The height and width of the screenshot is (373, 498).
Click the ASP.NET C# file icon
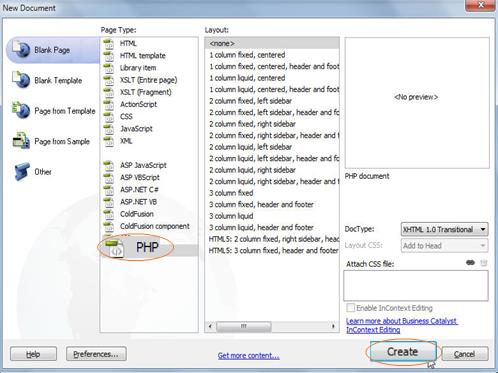[109, 190]
